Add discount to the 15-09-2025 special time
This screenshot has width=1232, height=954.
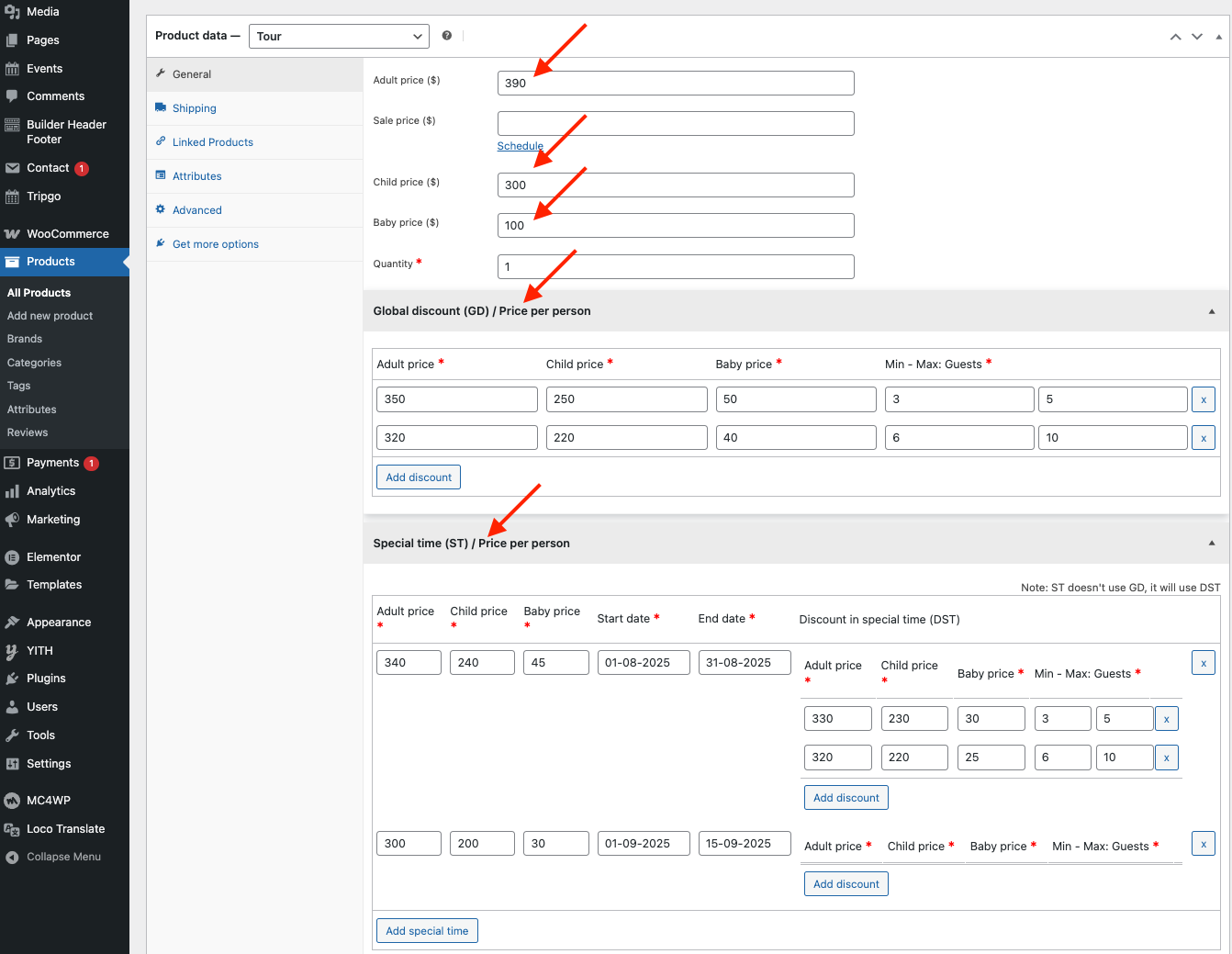point(846,884)
